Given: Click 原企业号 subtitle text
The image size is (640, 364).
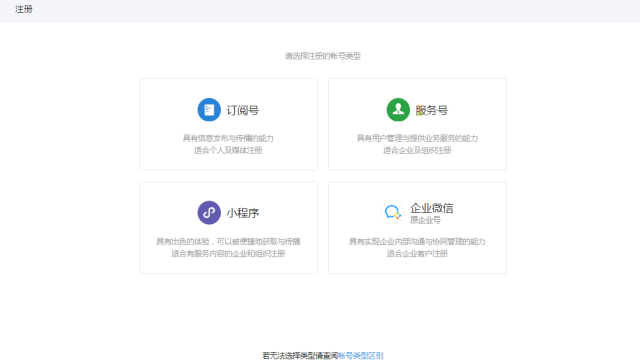Looking at the screenshot, I should coord(425,220).
